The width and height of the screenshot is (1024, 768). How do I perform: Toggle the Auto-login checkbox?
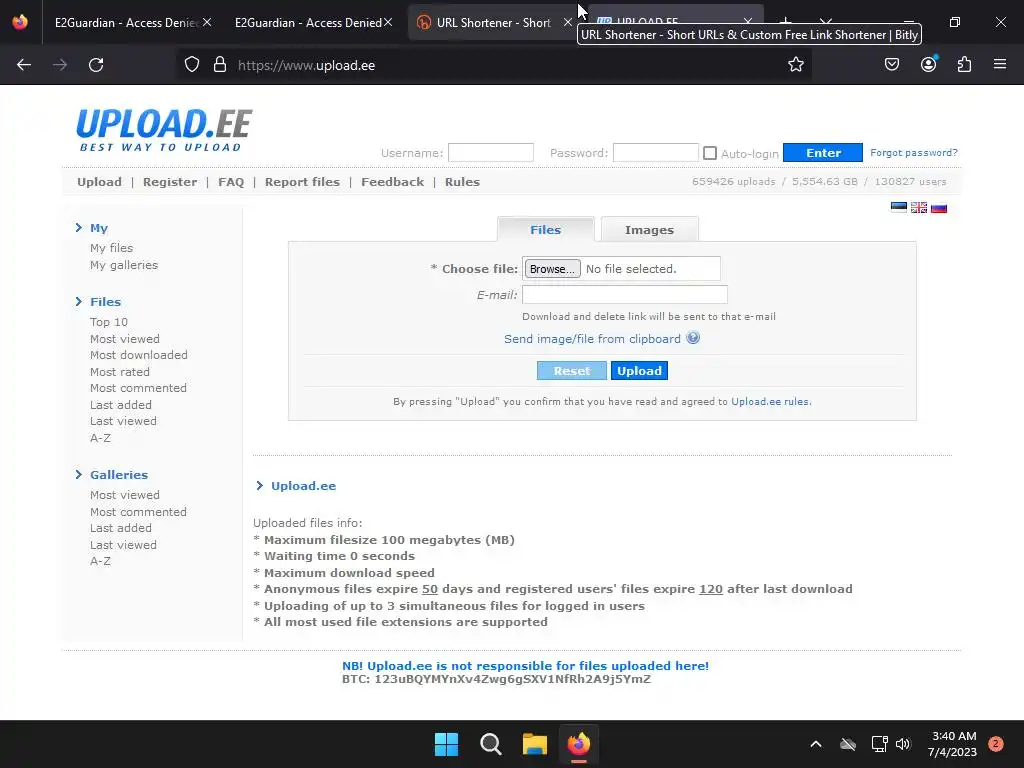pyautogui.click(x=710, y=153)
